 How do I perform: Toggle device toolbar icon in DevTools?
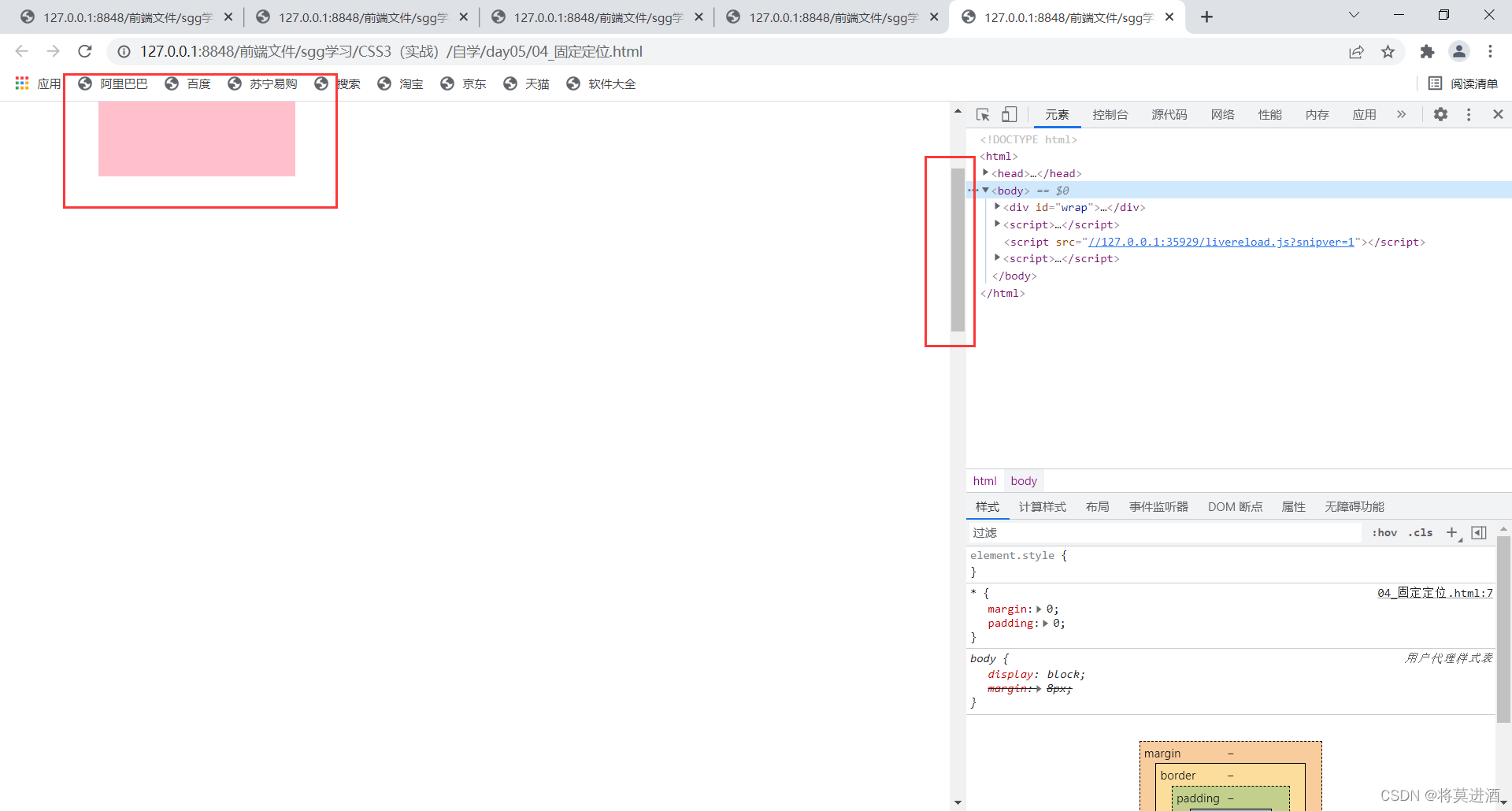[x=1010, y=115]
